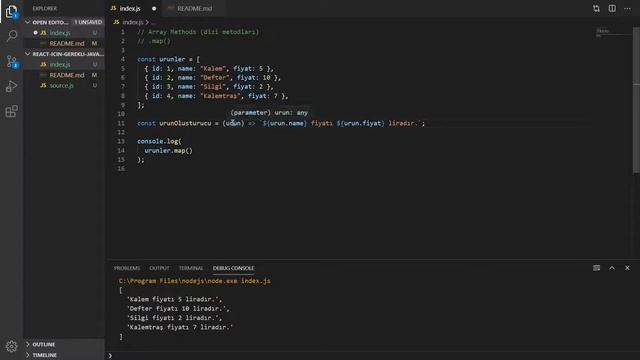
Task: Click the "Defter" string on line 6
Action: [215, 78]
